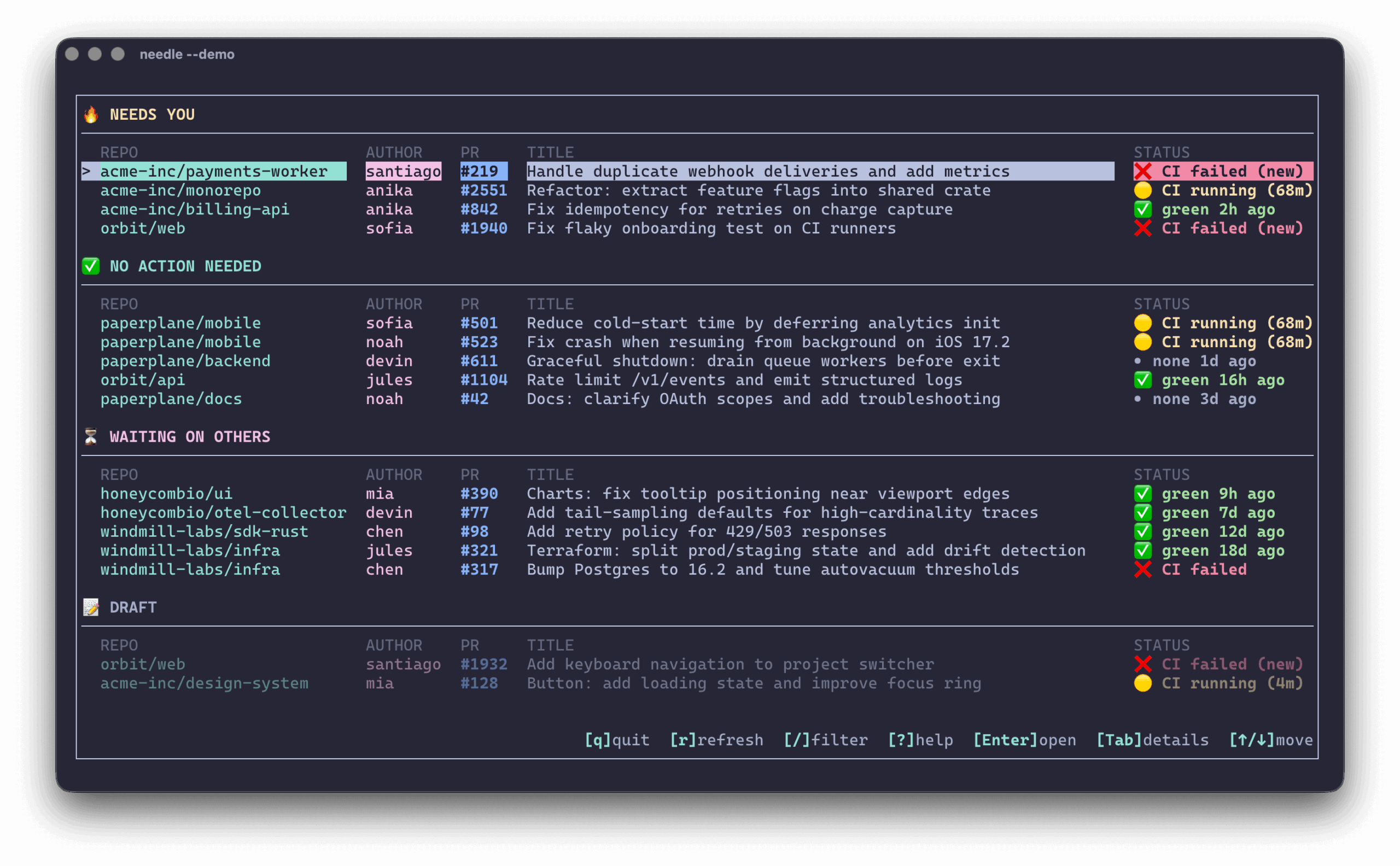Click yellow circle status on PR #128

click(x=1142, y=683)
